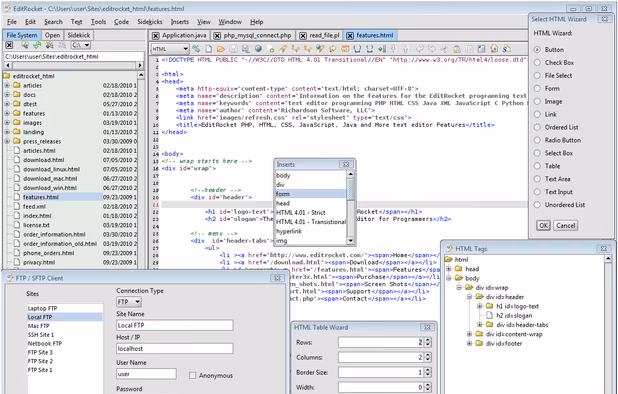Select the Unordered List radio option
This screenshot has width=618, height=394.
coord(537,205)
